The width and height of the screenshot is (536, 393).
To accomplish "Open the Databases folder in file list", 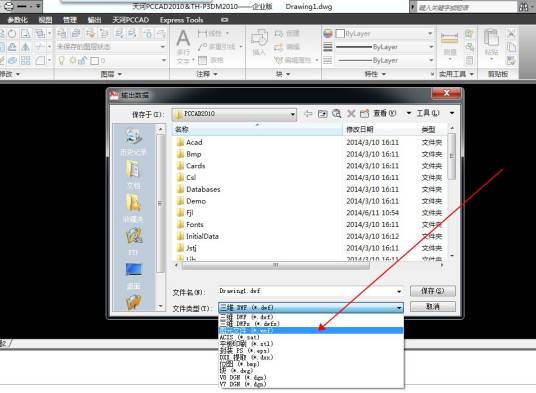I will pyautogui.click(x=203, y=189).
